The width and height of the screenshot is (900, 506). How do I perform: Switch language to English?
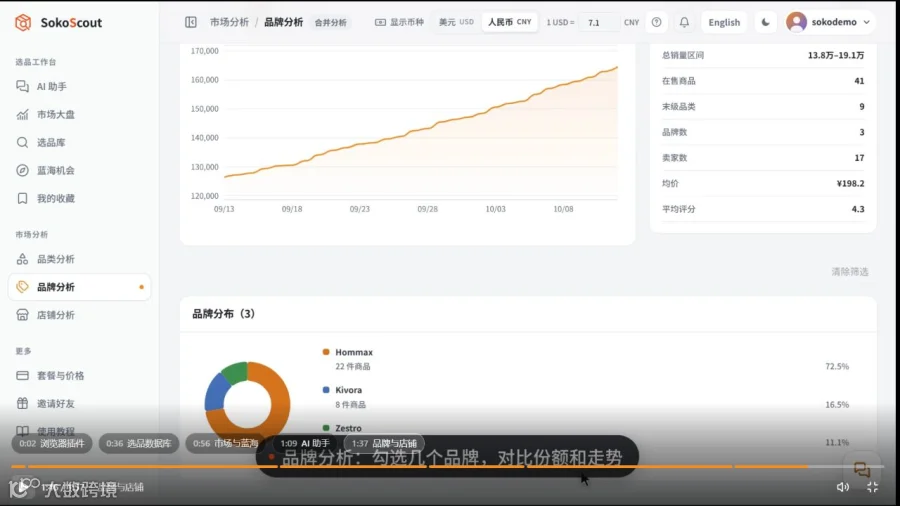pyautogui.click(x=724, y=22)
